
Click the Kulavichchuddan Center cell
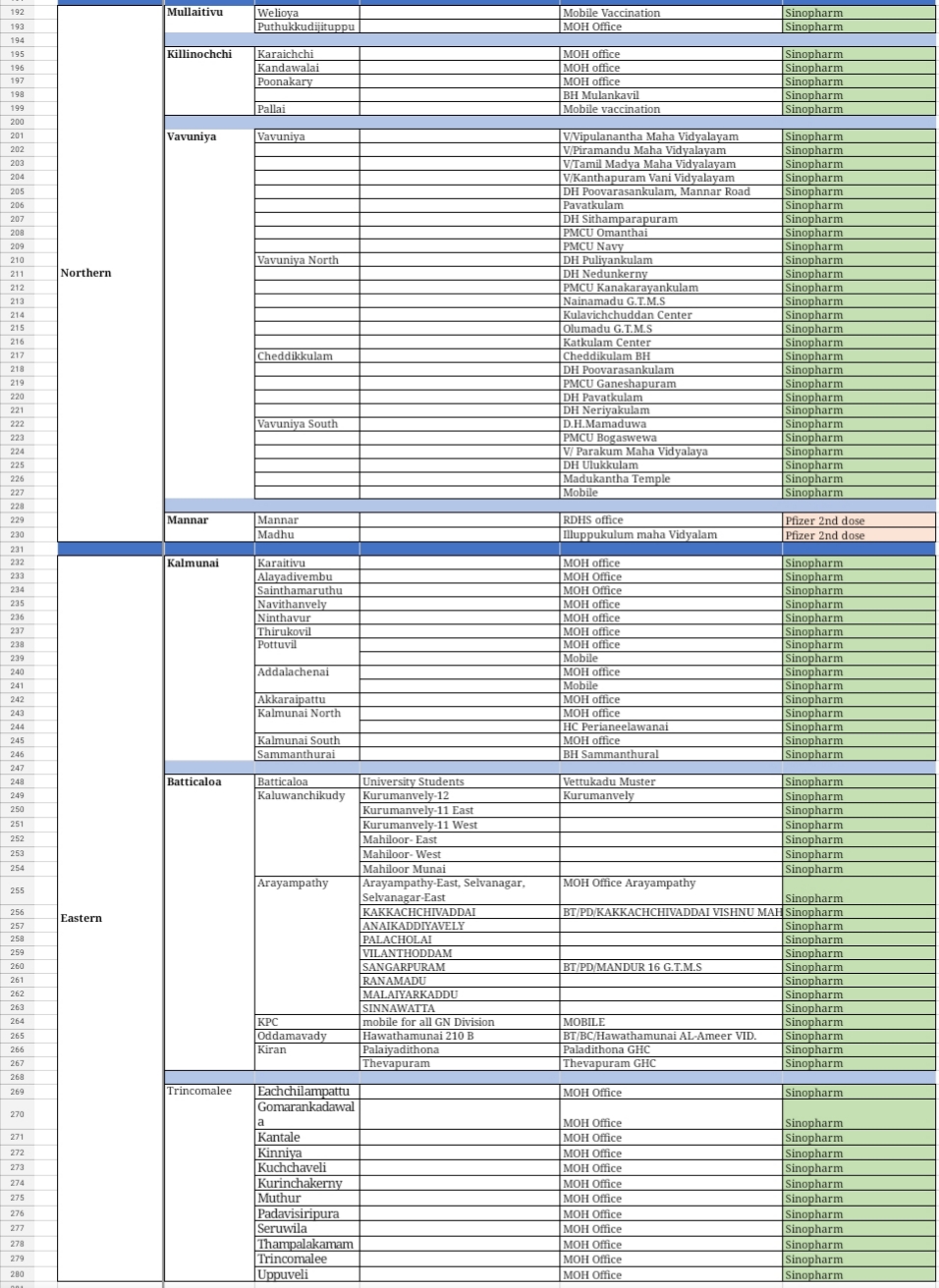[x=671, y=315]
